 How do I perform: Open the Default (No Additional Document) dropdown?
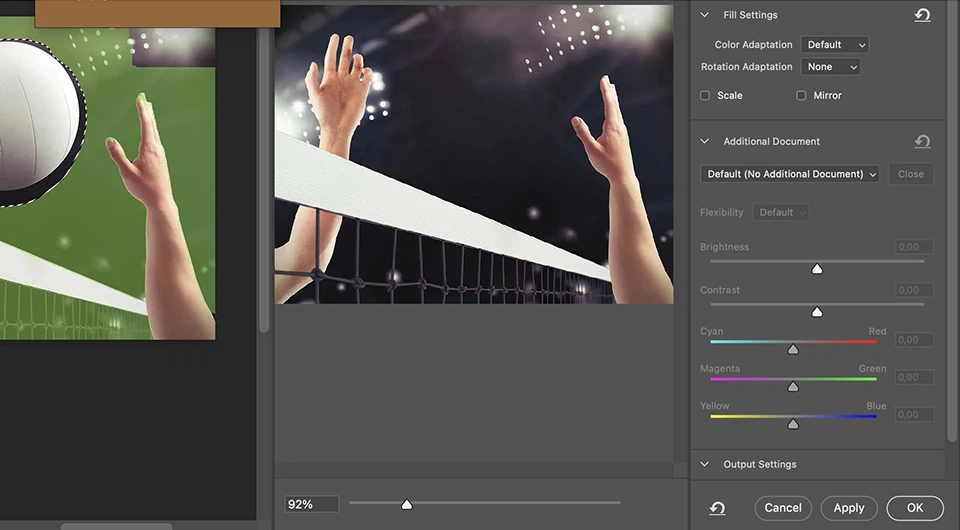pyautogui.click(x=790, y=174)
